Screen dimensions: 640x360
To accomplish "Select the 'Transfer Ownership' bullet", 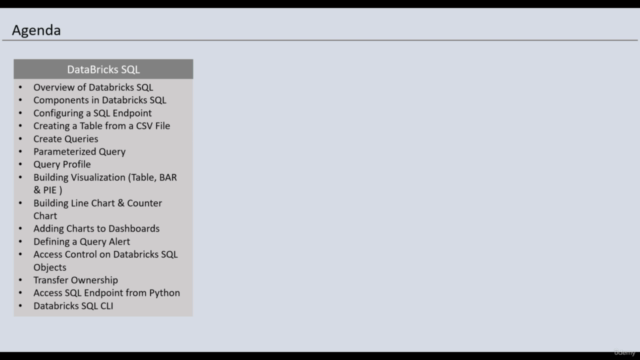I will click(x=76, y=280).
